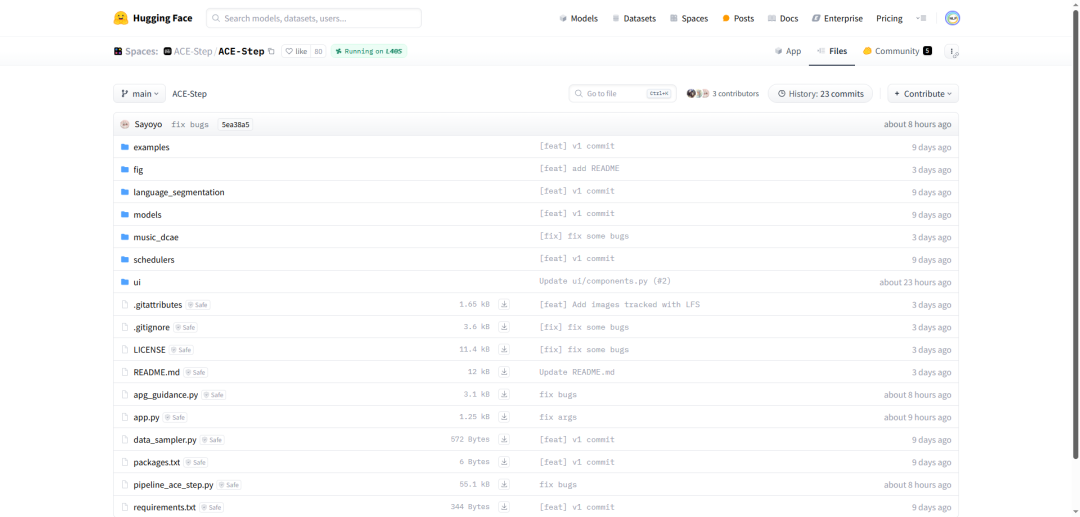The image size is (1080, 517).
Task: Open the Sayoyo author link
Action: [x=148, y=125]
